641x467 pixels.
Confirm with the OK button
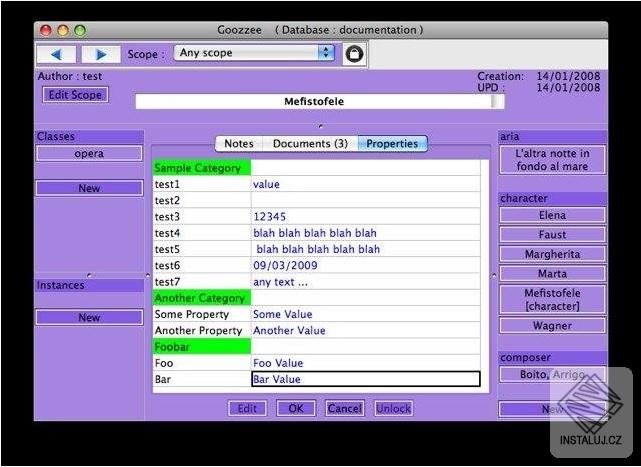[x=296, y=409]
